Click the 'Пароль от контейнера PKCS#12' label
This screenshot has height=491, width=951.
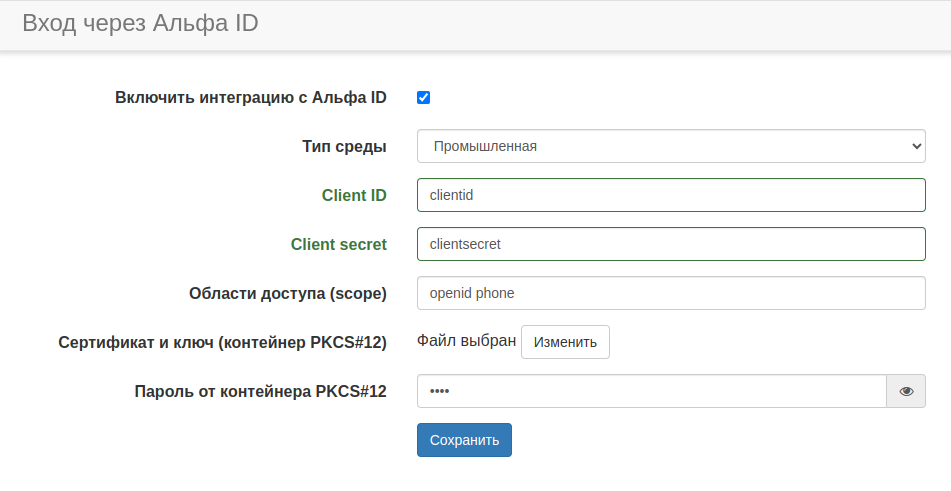[260, 391]
